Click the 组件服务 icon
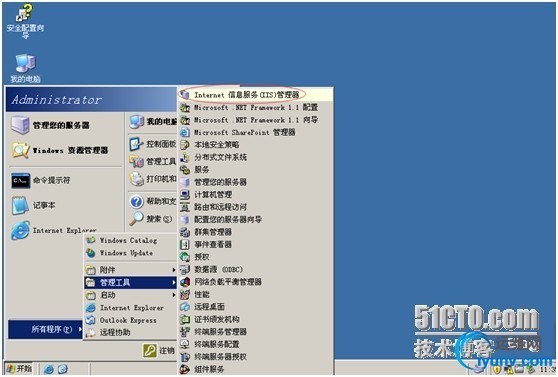This screenshot has height=377, width=558. point(184,369)
